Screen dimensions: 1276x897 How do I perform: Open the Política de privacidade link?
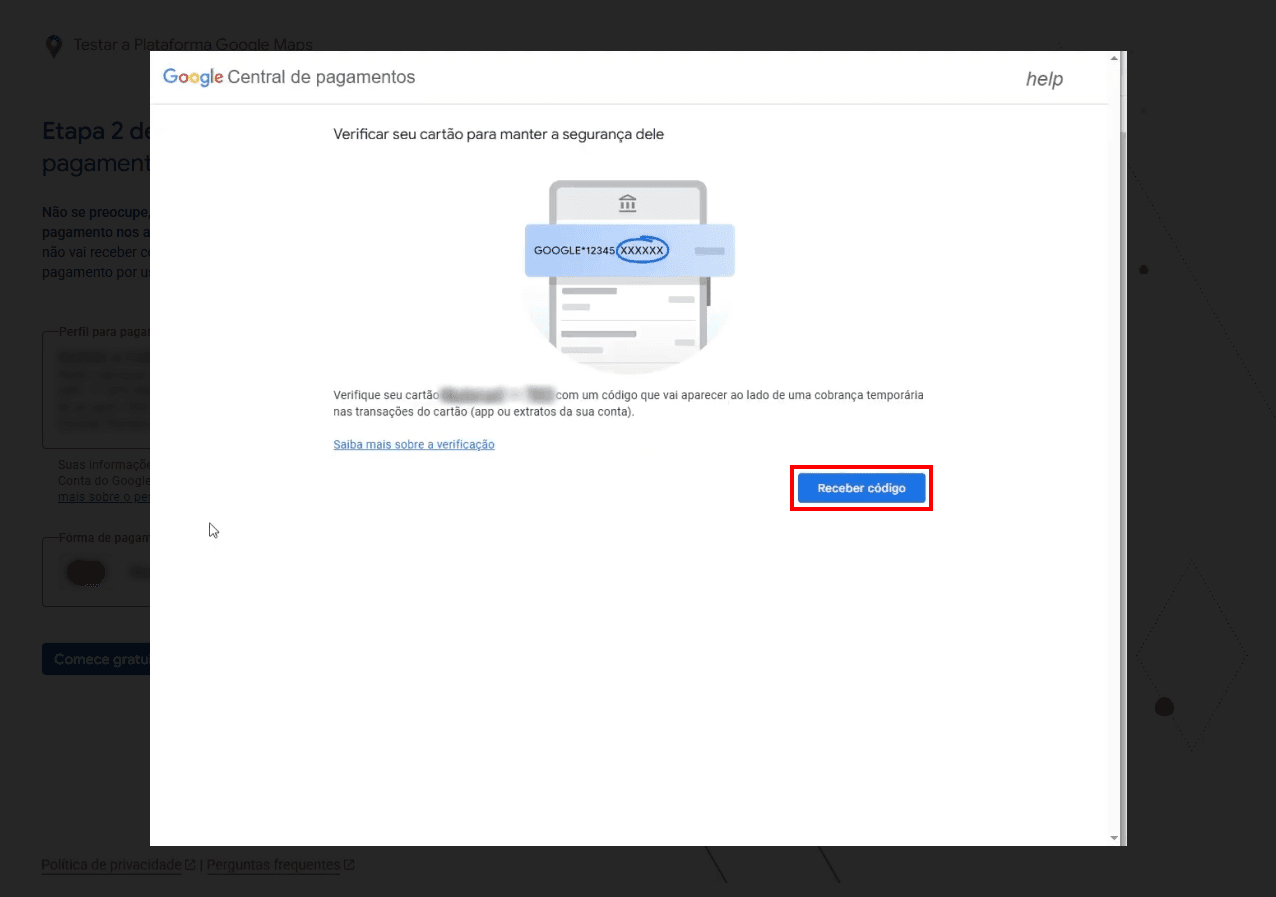[111, 865]
